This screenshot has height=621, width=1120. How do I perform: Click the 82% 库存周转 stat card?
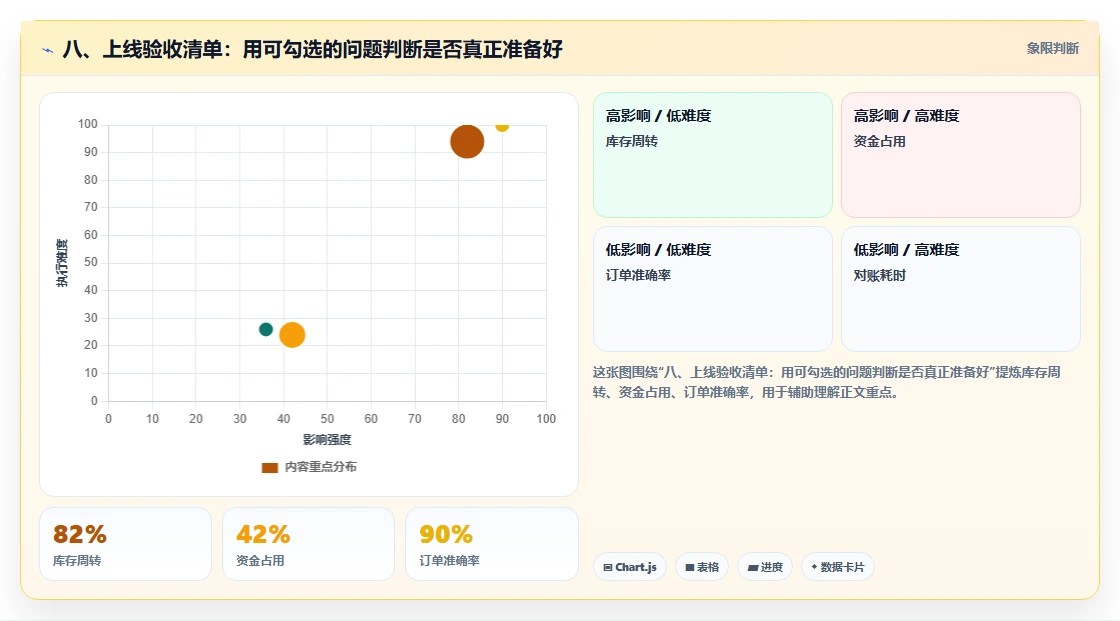[126, 544]
